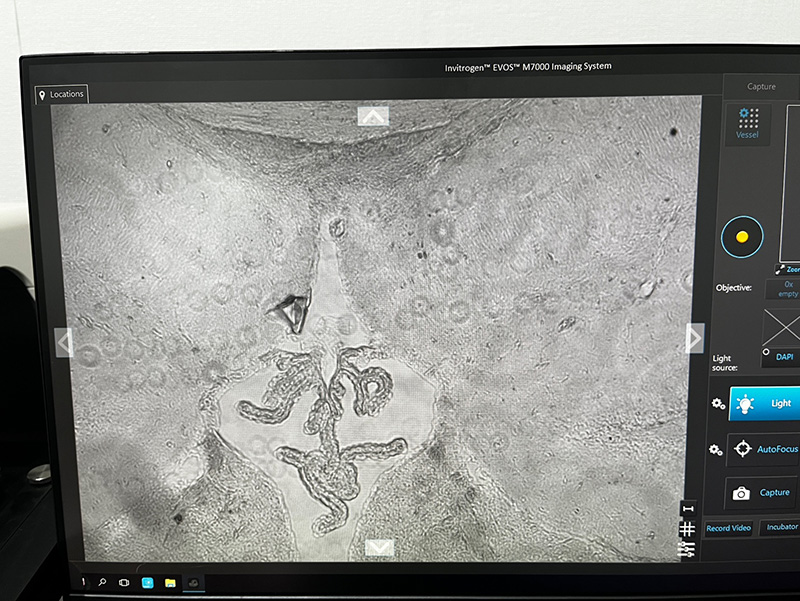
Task: Open File Explorer from the taskbar
Action: 170,581
